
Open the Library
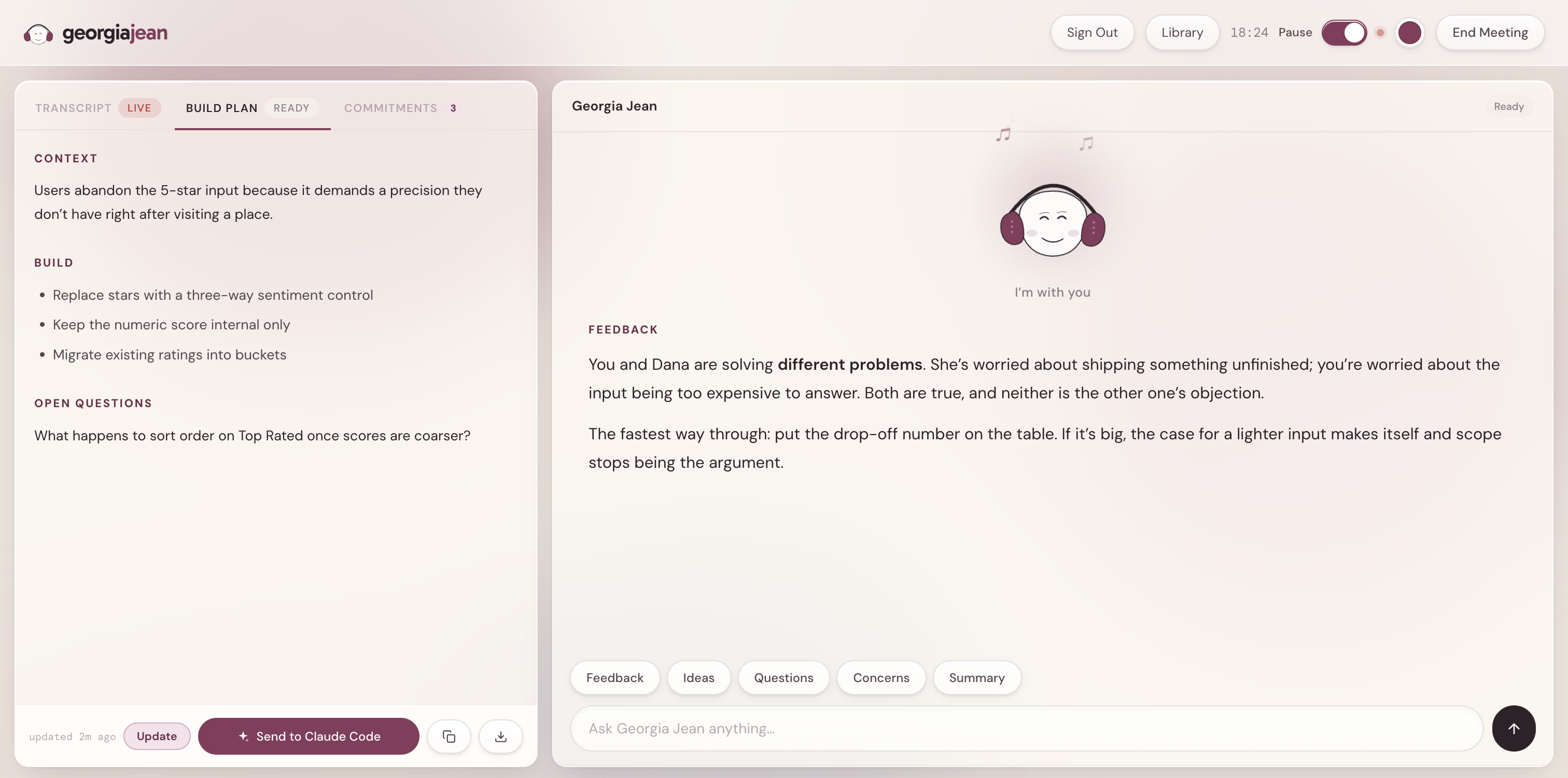[1182, 33]
